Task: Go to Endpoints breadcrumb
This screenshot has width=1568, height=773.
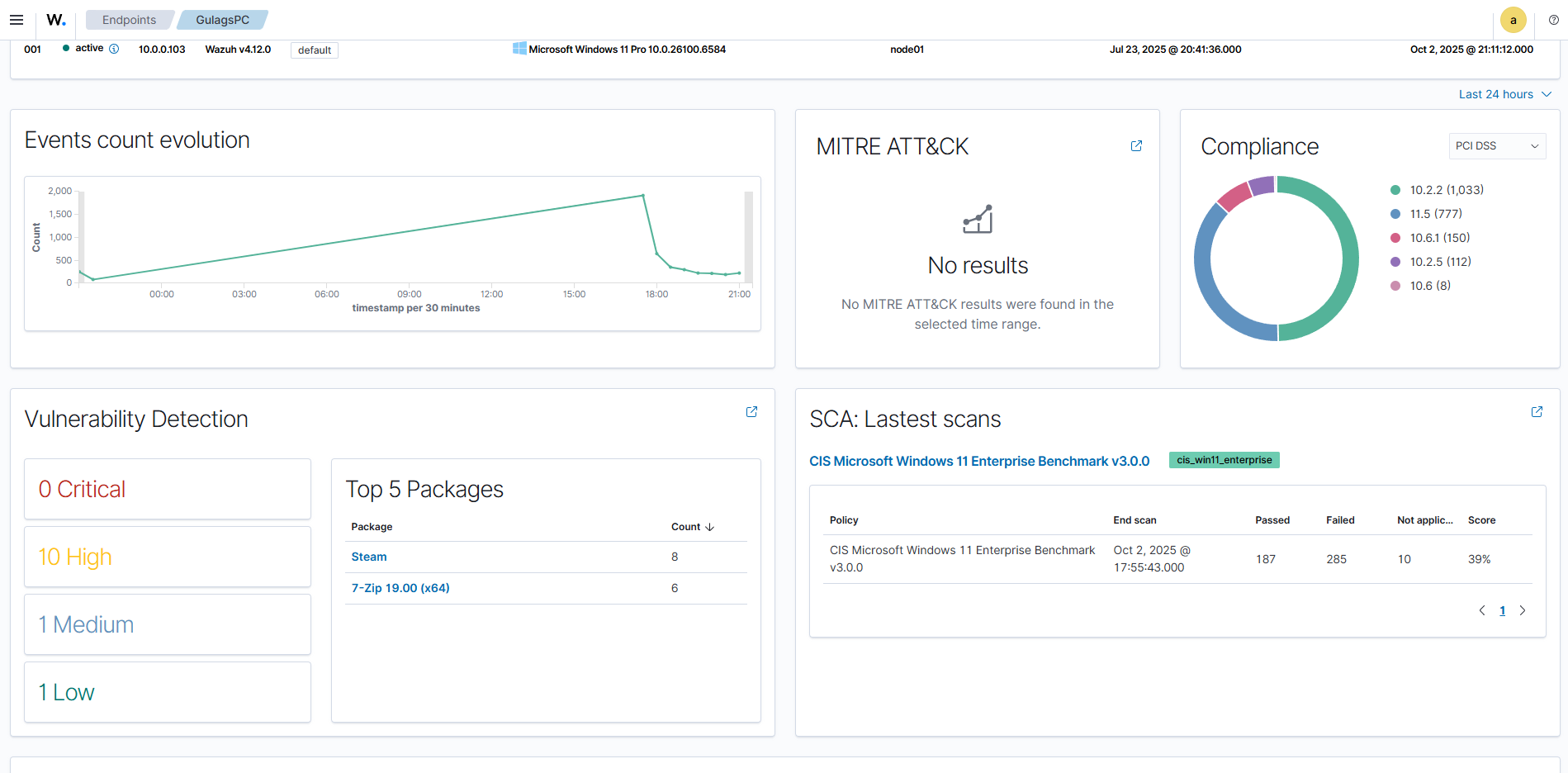Action: (129, 20)
